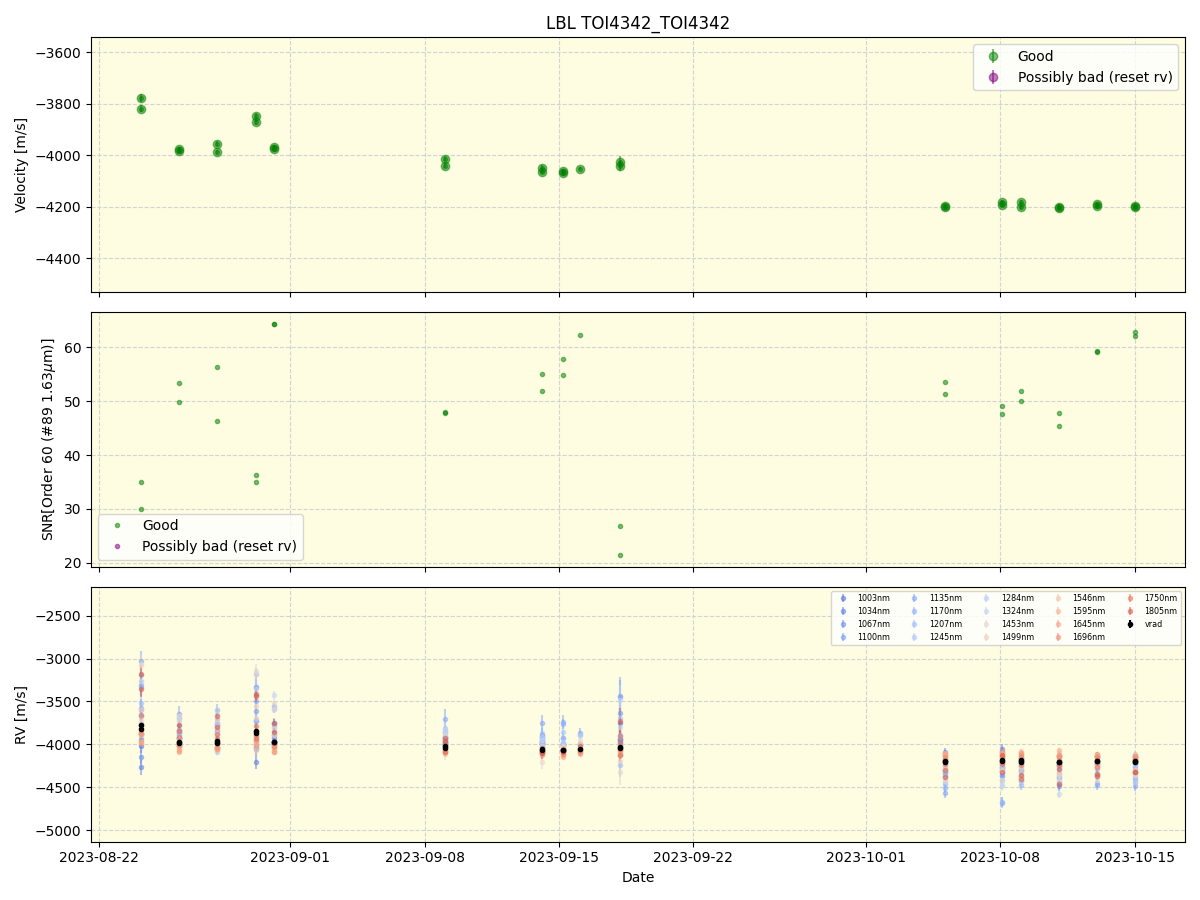Click the 40 tick on SNR axis
Image resolution: width=1200 pixels, height=900 pixels.
click(75, 456)
